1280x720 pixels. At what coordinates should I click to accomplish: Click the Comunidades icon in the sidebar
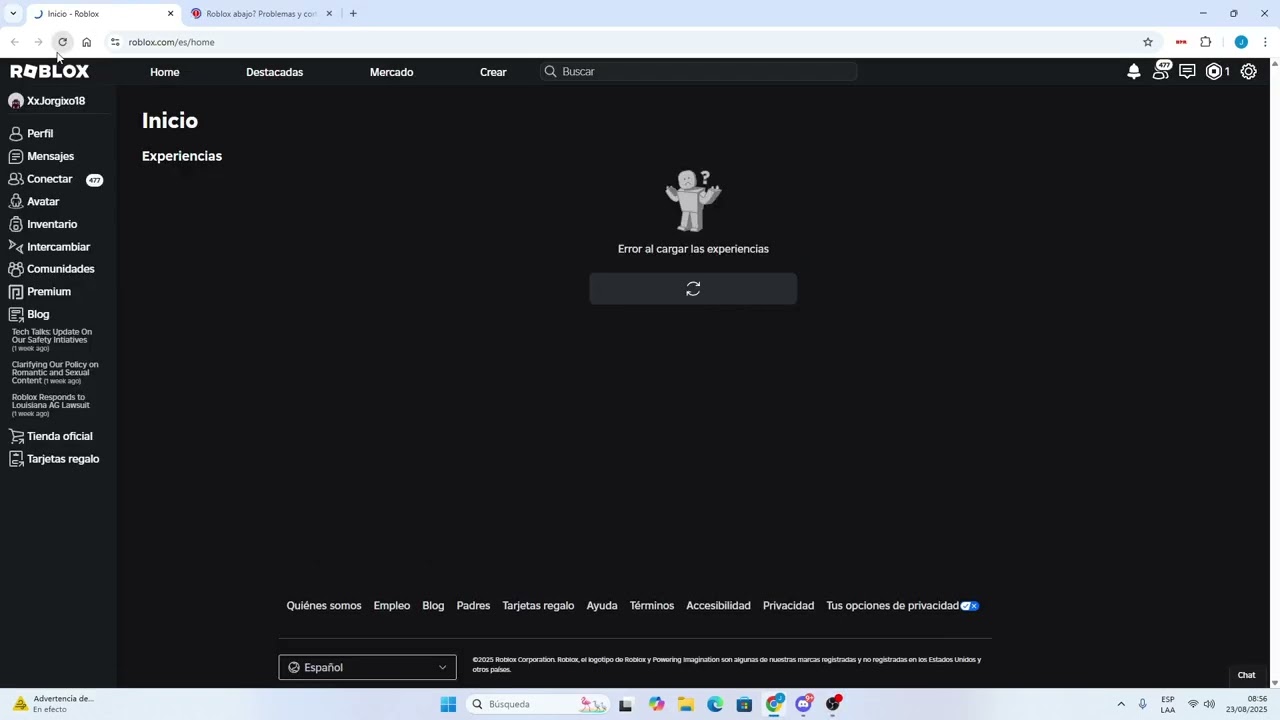[16, 269]
